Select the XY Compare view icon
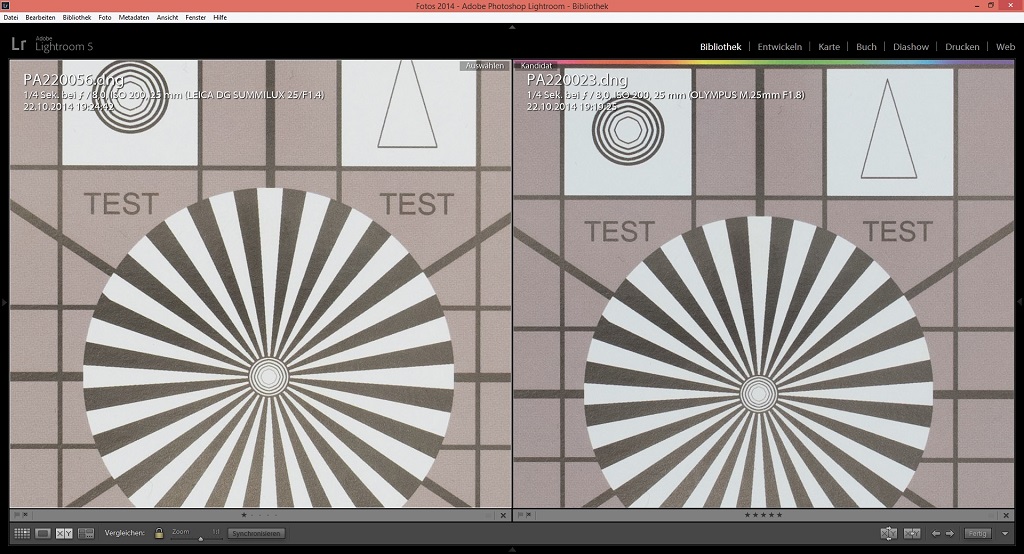This screenshot has width=1024, height=554. (64, 534)
